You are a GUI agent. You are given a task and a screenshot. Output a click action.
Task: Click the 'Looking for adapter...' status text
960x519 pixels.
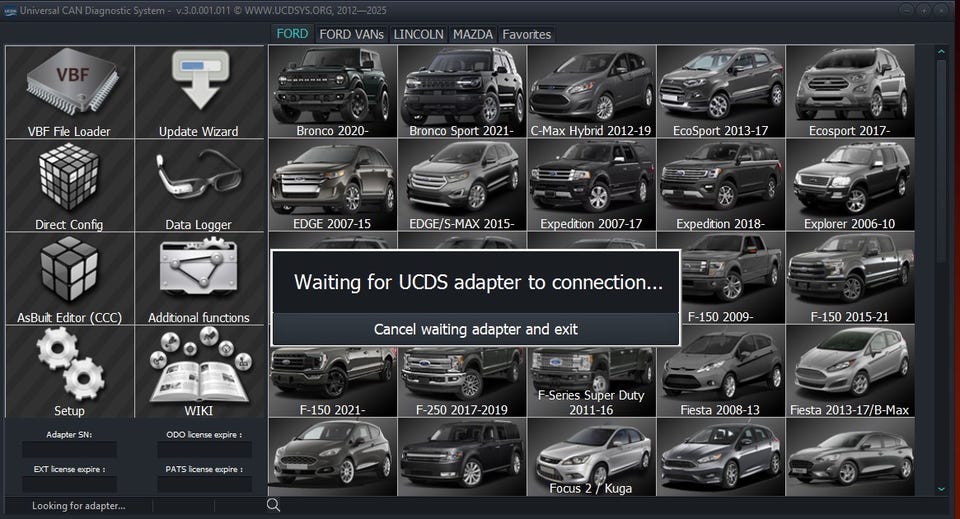[79, 506]
